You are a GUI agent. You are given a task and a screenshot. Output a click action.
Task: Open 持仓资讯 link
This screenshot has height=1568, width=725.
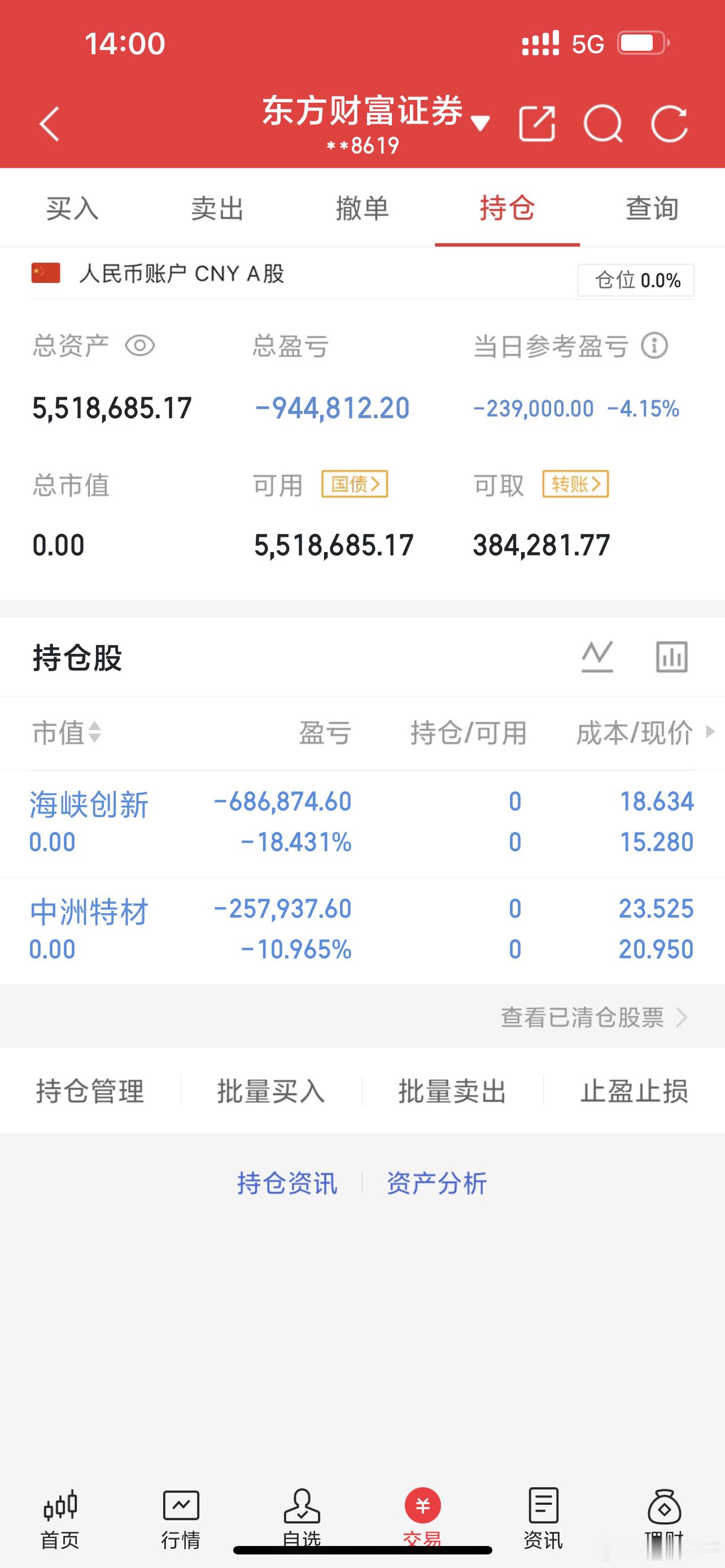coord(287,1183)
